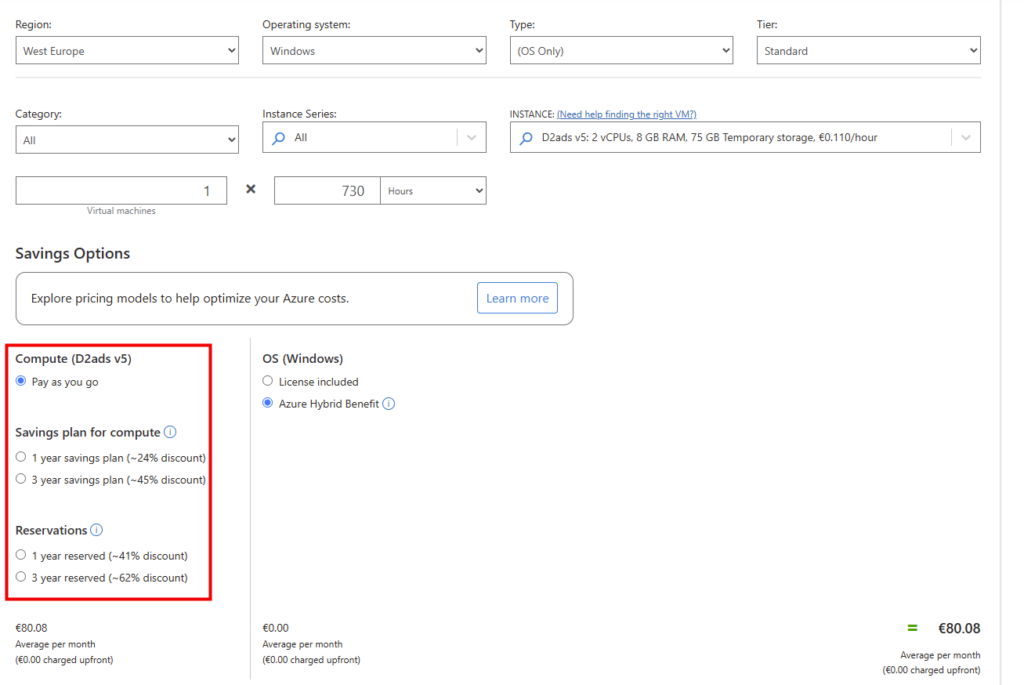Open Need help finding the right VM link
Screen dimensions: 1024x685
point(626,114)
